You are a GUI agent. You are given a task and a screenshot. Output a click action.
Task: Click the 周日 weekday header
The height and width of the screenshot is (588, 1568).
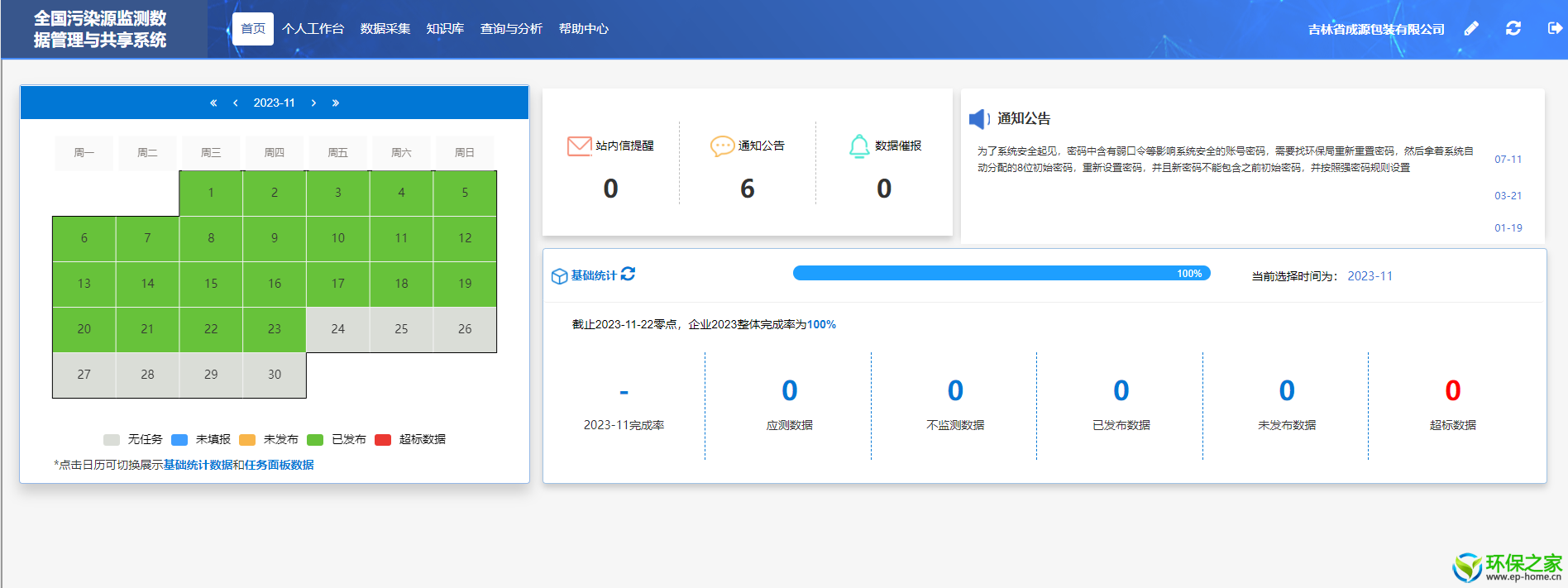pos(465,153)
